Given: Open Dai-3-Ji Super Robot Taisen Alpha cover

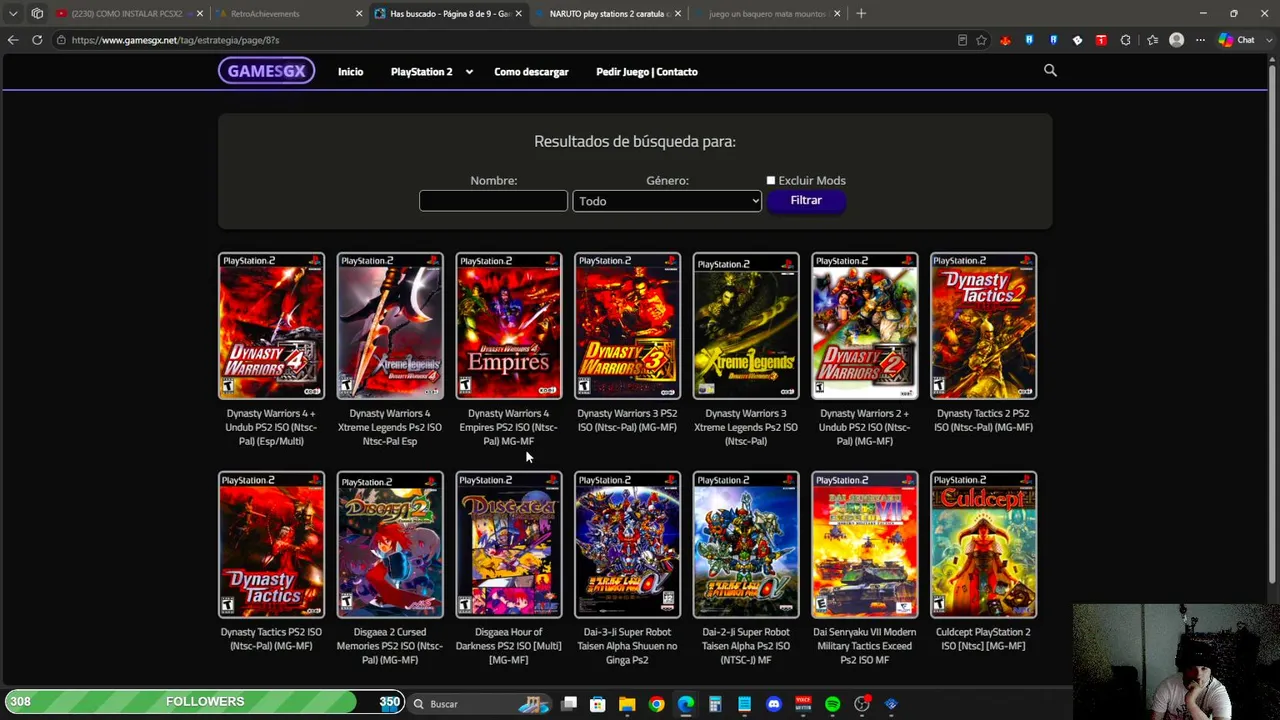Looking at the screenshot, I should pos(627,545).
